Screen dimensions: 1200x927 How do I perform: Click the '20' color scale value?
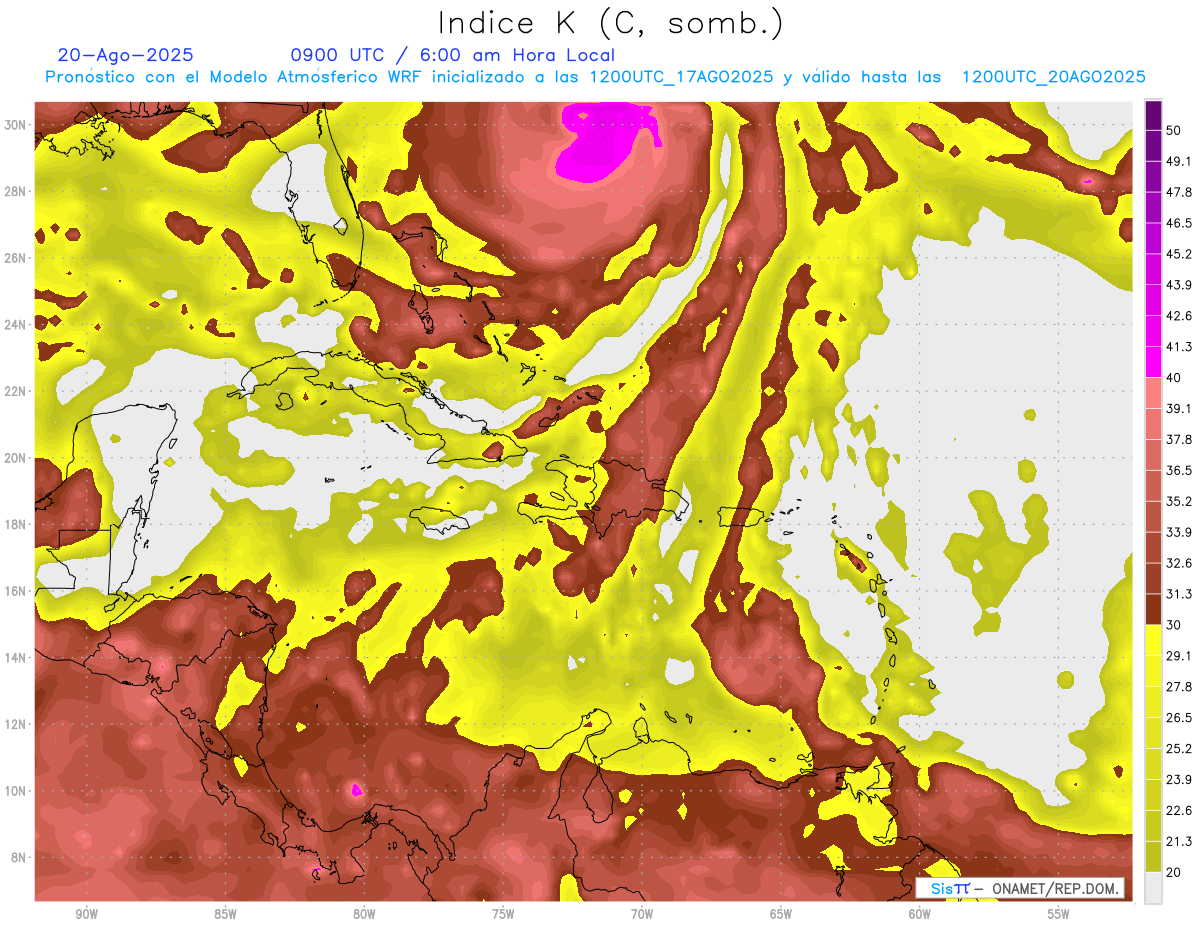(1173, 873)
